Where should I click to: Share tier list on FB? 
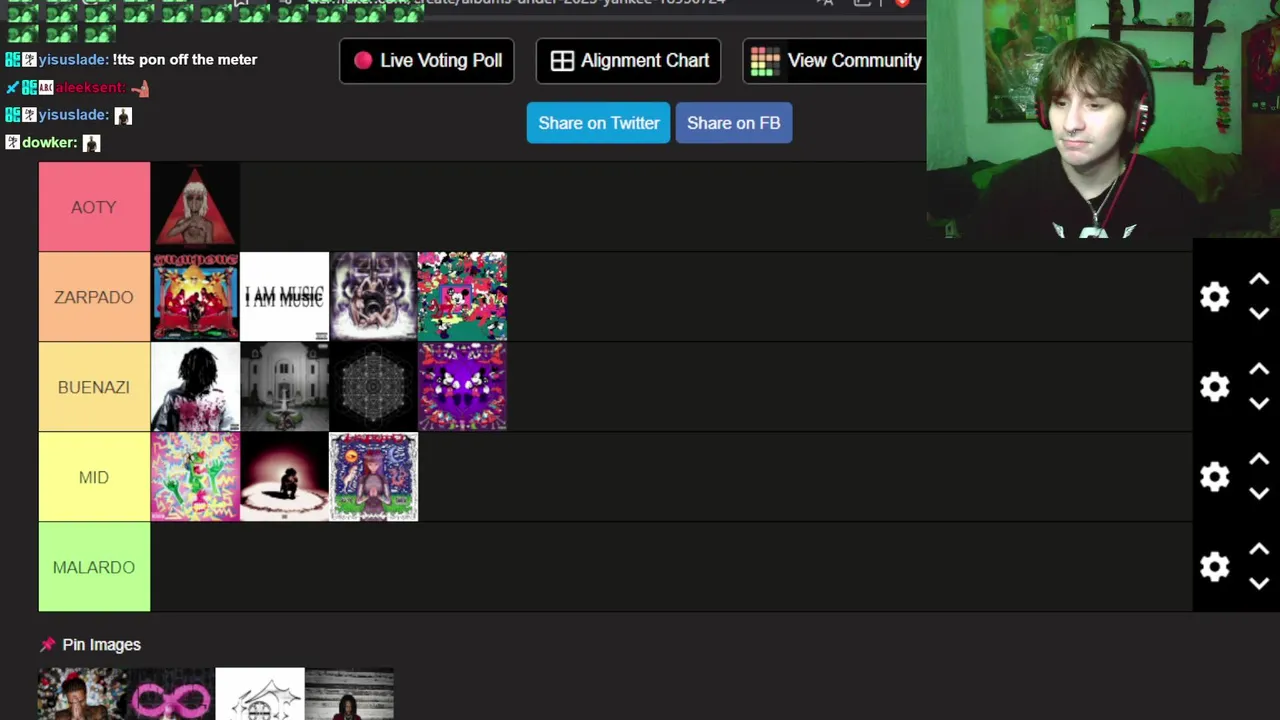(733, 123)
